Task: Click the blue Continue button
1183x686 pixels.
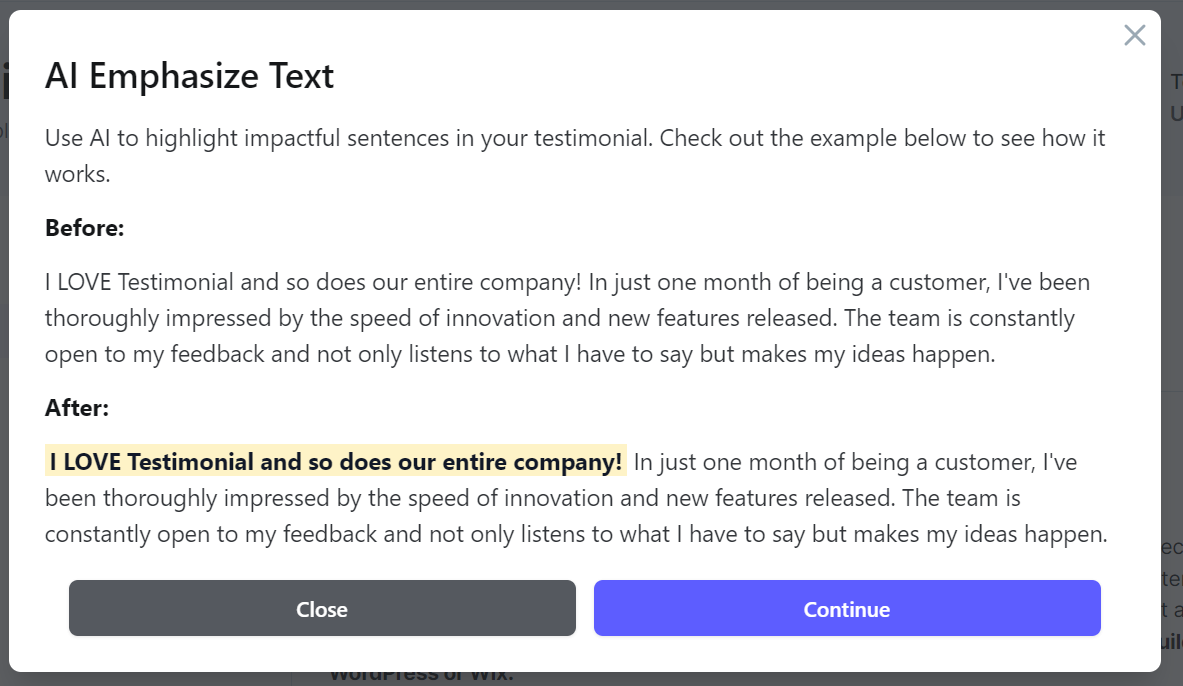Action: pyautogui.click(x=847, y=608)
